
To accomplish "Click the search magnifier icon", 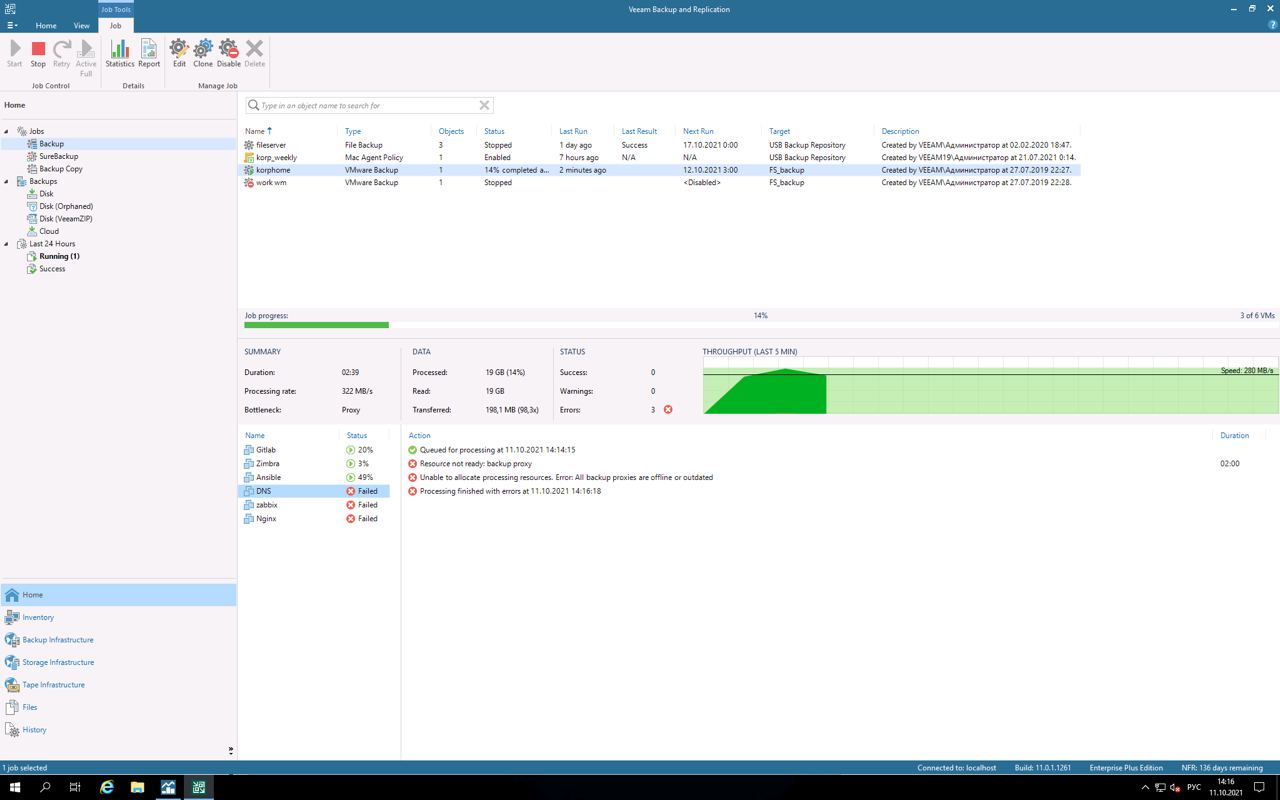I will (254, 105).
